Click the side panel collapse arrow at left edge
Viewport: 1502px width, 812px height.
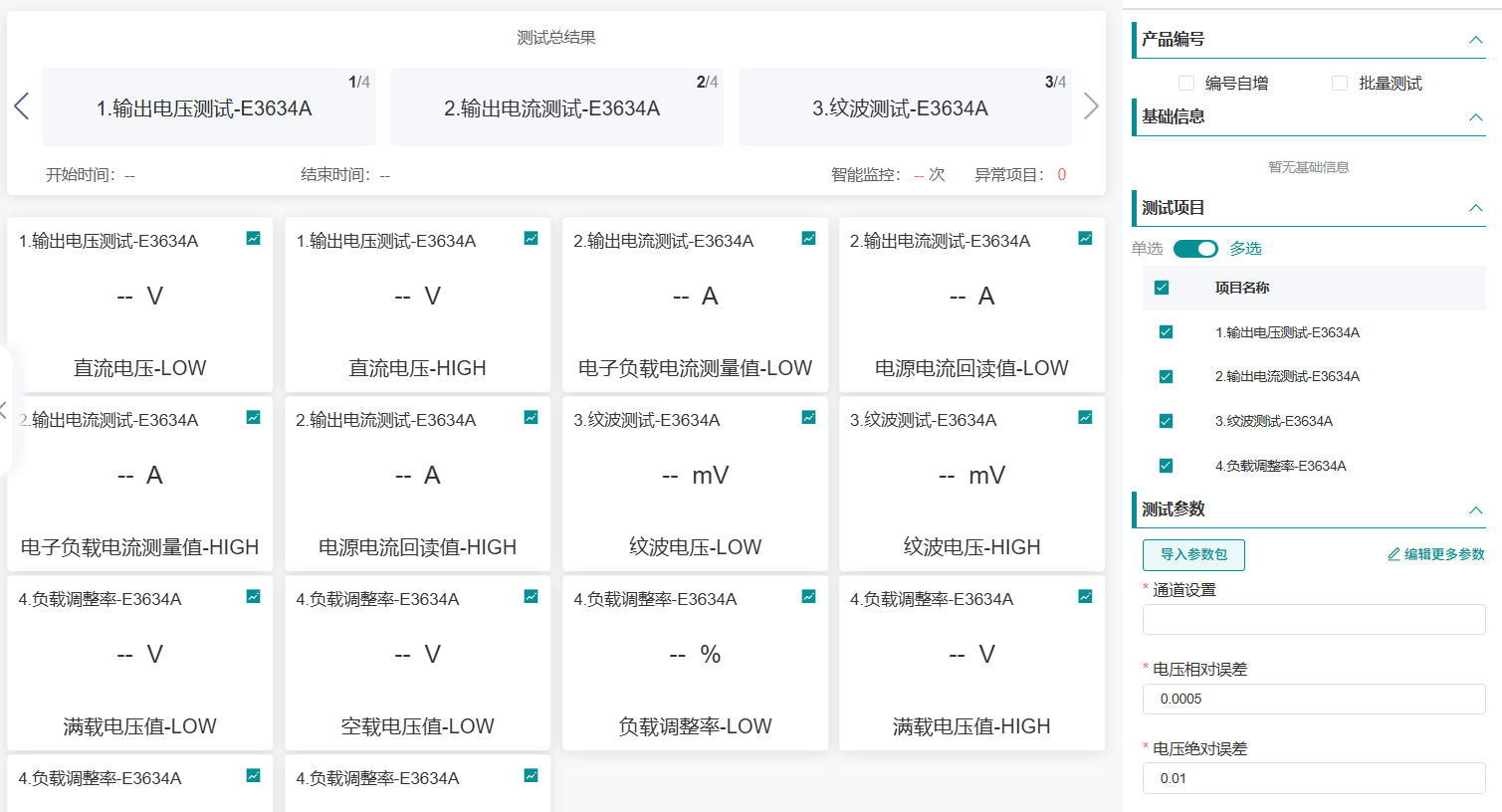click(x=4, y=410)
